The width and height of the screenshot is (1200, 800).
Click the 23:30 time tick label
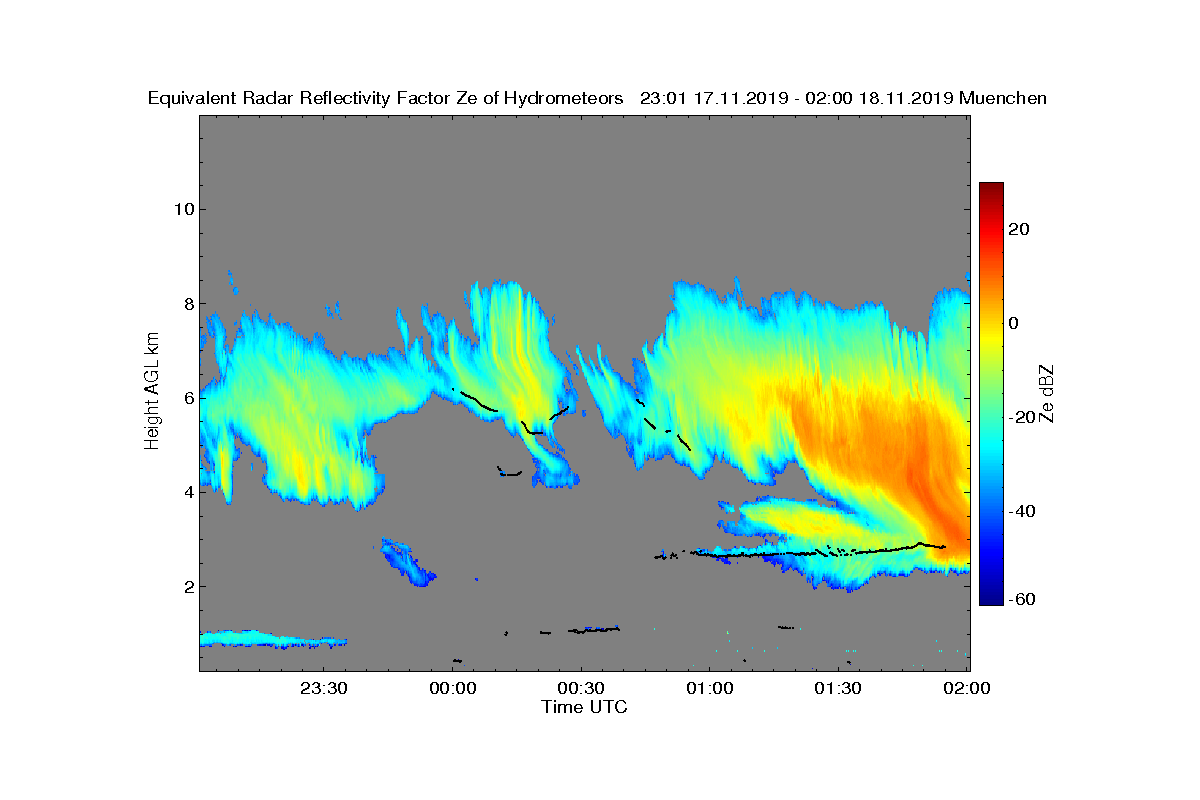(x=324, y=688)
